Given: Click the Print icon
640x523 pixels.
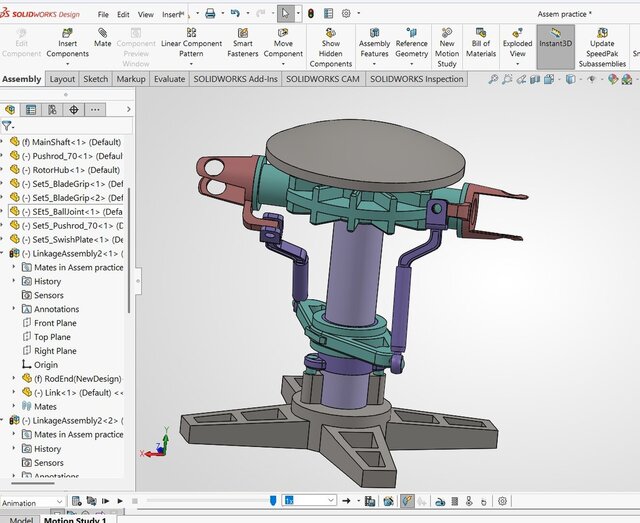Looking at the screenshot, I should point(210,13).
